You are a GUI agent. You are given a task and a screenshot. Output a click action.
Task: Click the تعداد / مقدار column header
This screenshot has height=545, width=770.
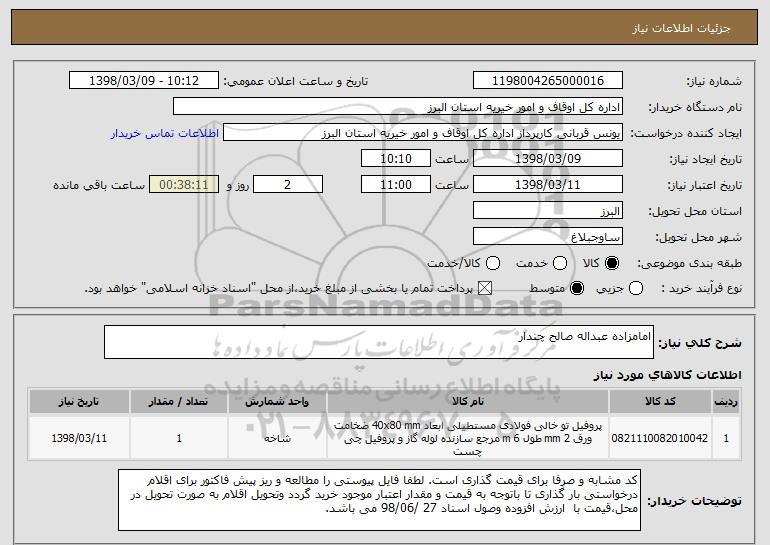pyautogui.click(x=179, y=402)
